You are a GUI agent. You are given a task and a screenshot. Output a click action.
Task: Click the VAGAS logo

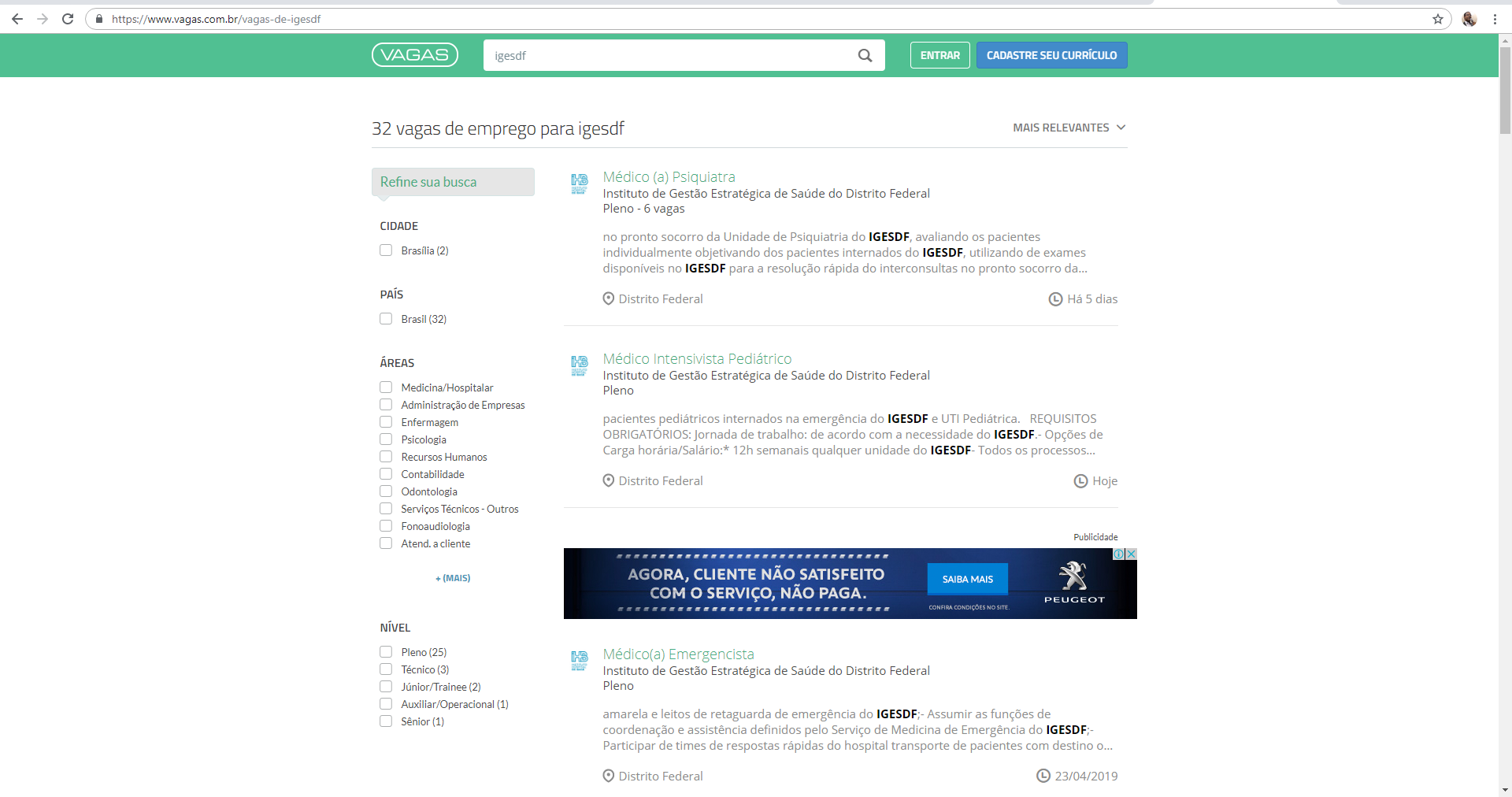(414, 55)
